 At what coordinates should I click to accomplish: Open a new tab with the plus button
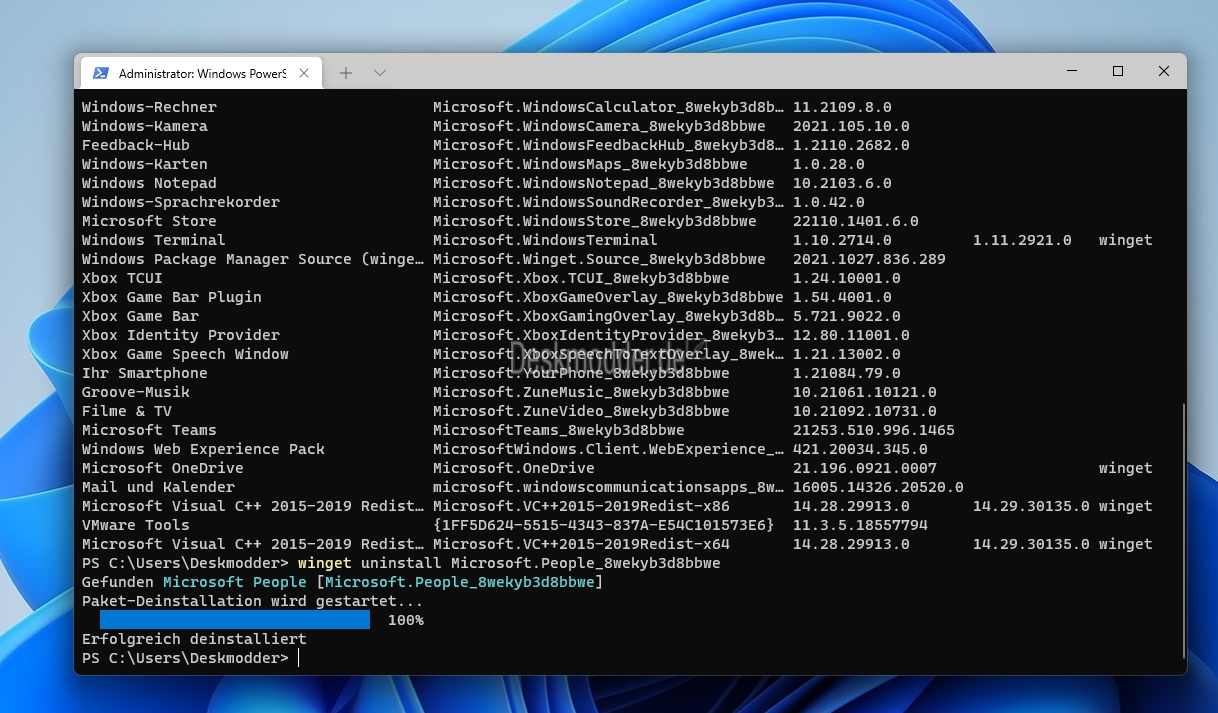click(346, 73)
